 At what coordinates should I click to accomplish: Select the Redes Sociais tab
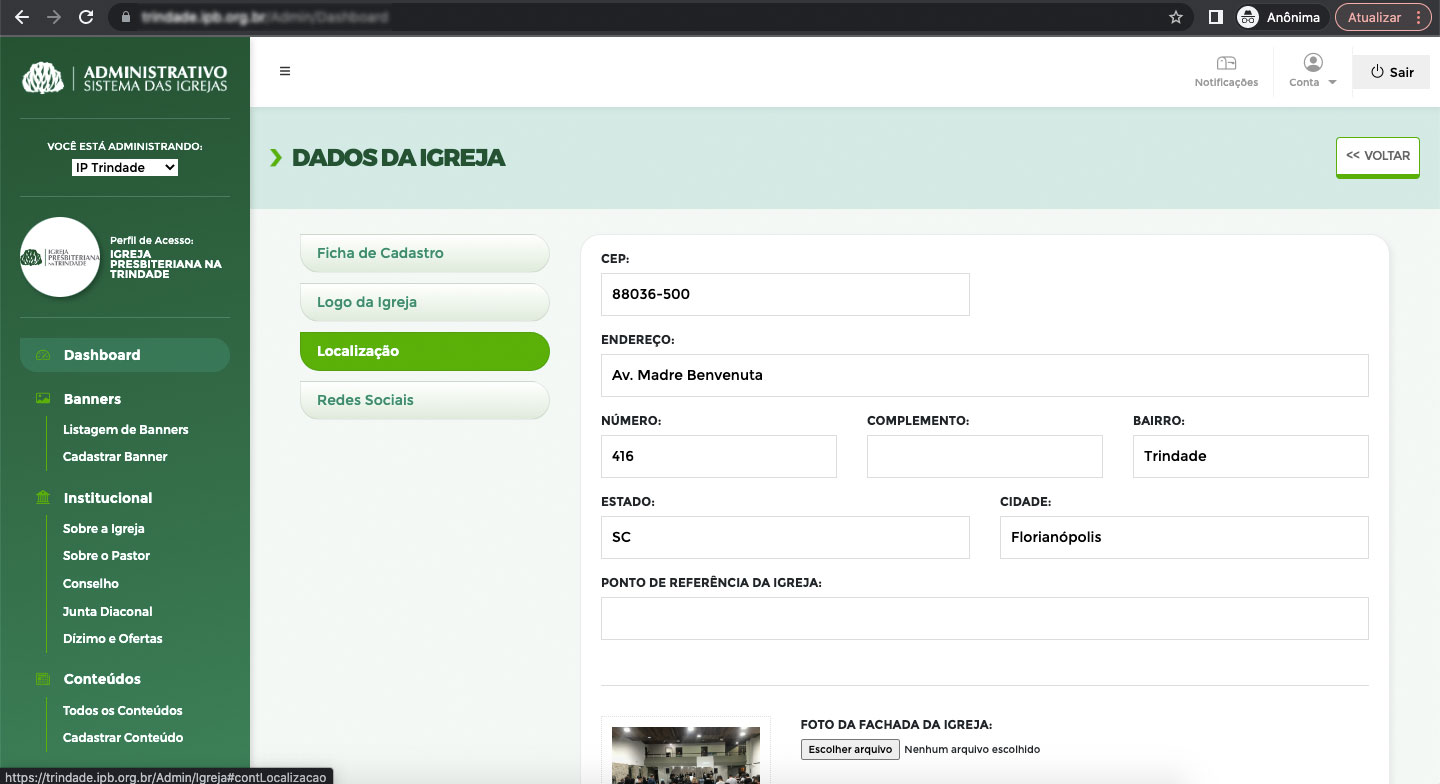pyautogui.click(x=424, y=400)
